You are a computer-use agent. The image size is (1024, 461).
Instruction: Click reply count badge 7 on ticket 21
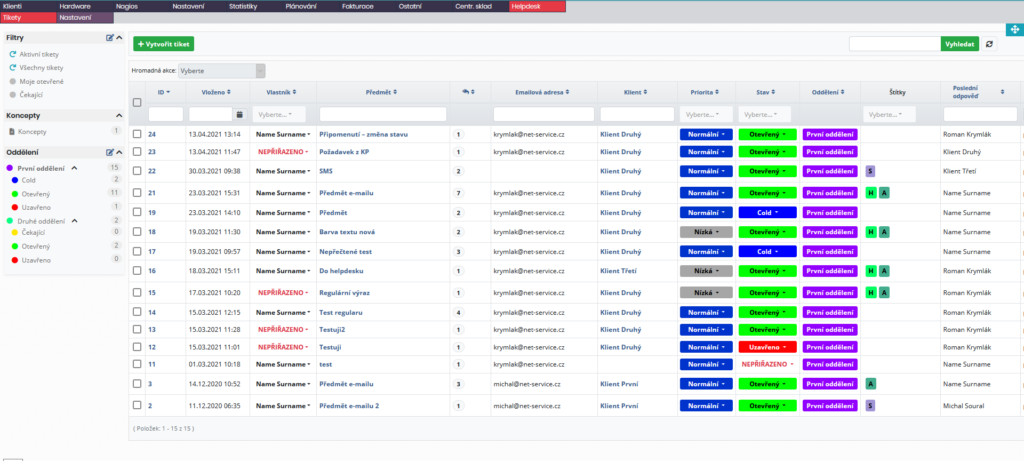[459, 193]
